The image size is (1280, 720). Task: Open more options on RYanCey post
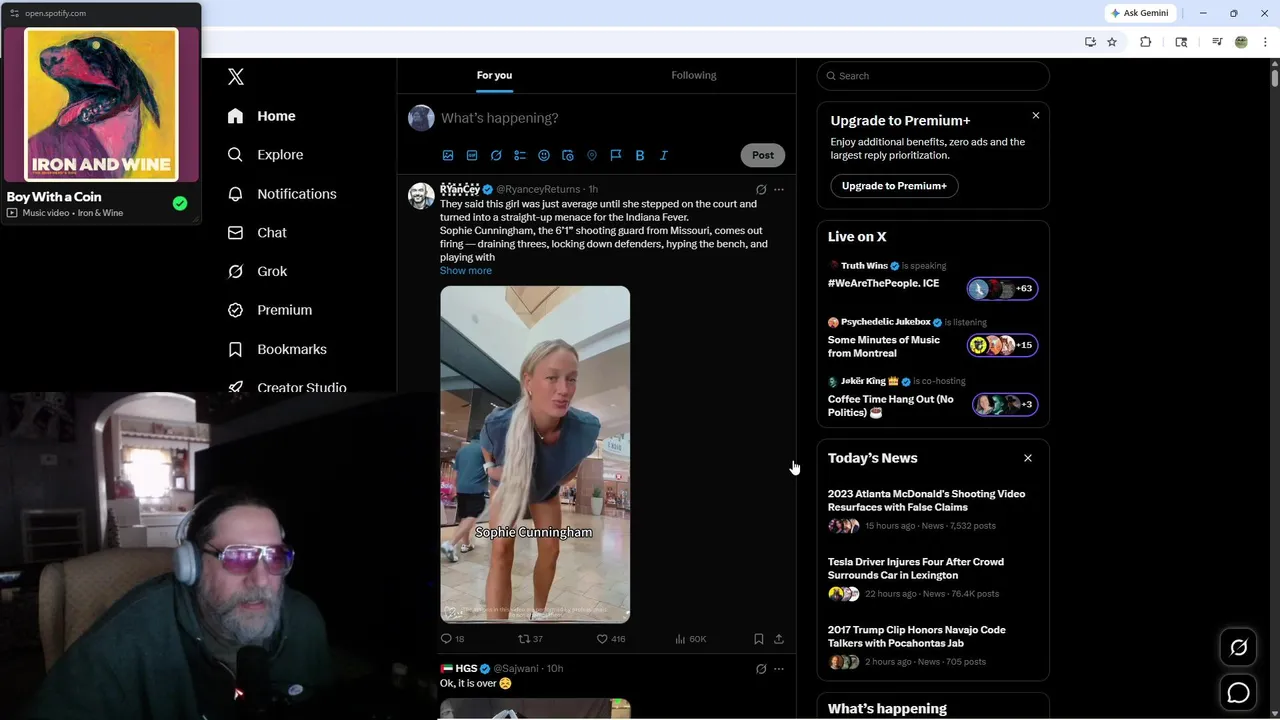[x=779, y=189]
